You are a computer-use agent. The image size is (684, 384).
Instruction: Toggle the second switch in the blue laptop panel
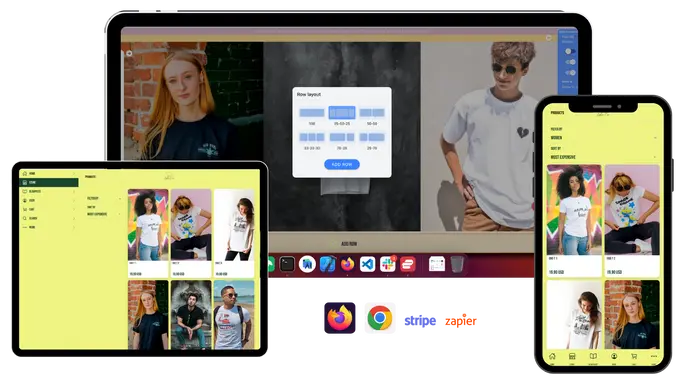click(570, 62)
